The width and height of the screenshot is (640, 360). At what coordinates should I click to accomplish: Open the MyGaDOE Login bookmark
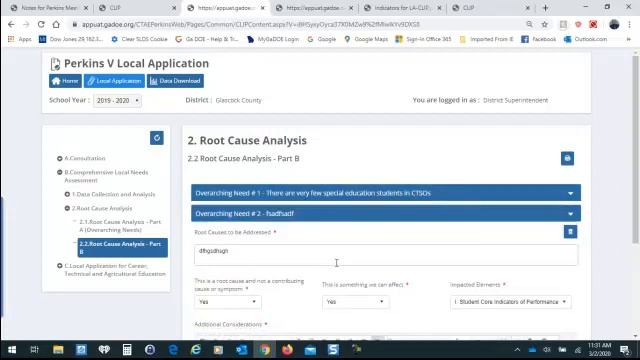pyautogui.click(x=273, y=39)
